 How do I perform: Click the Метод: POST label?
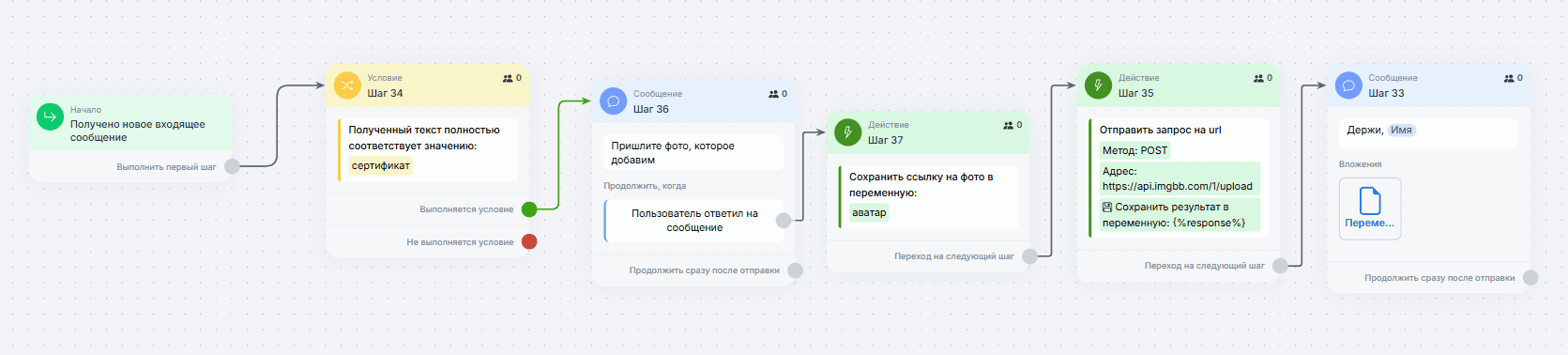click(1134, 150)
